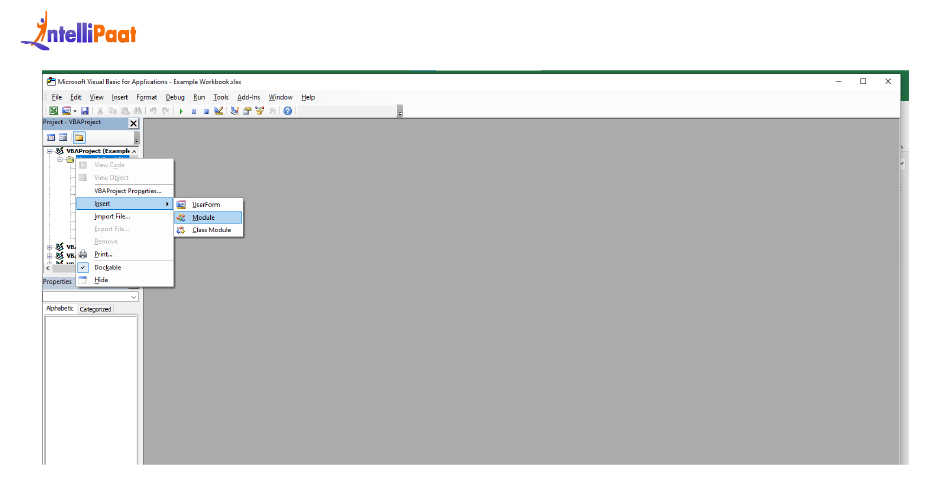Open the Format menu

(x=146, y=97)
